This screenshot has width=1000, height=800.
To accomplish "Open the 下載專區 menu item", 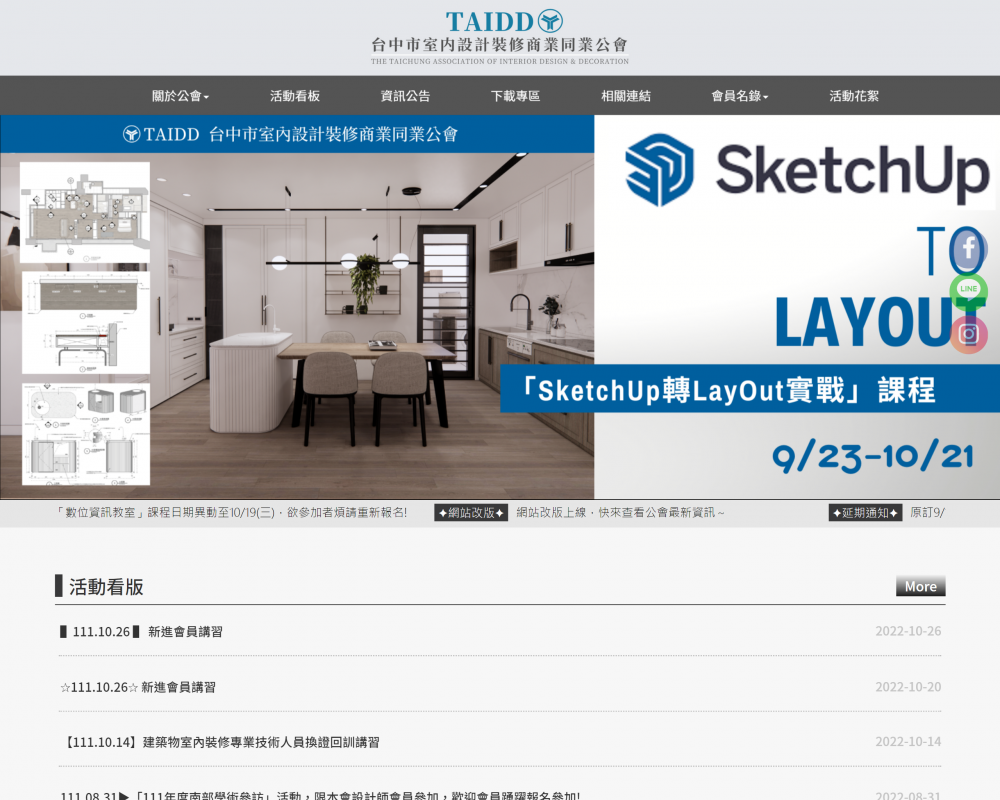I will point(515,96).
